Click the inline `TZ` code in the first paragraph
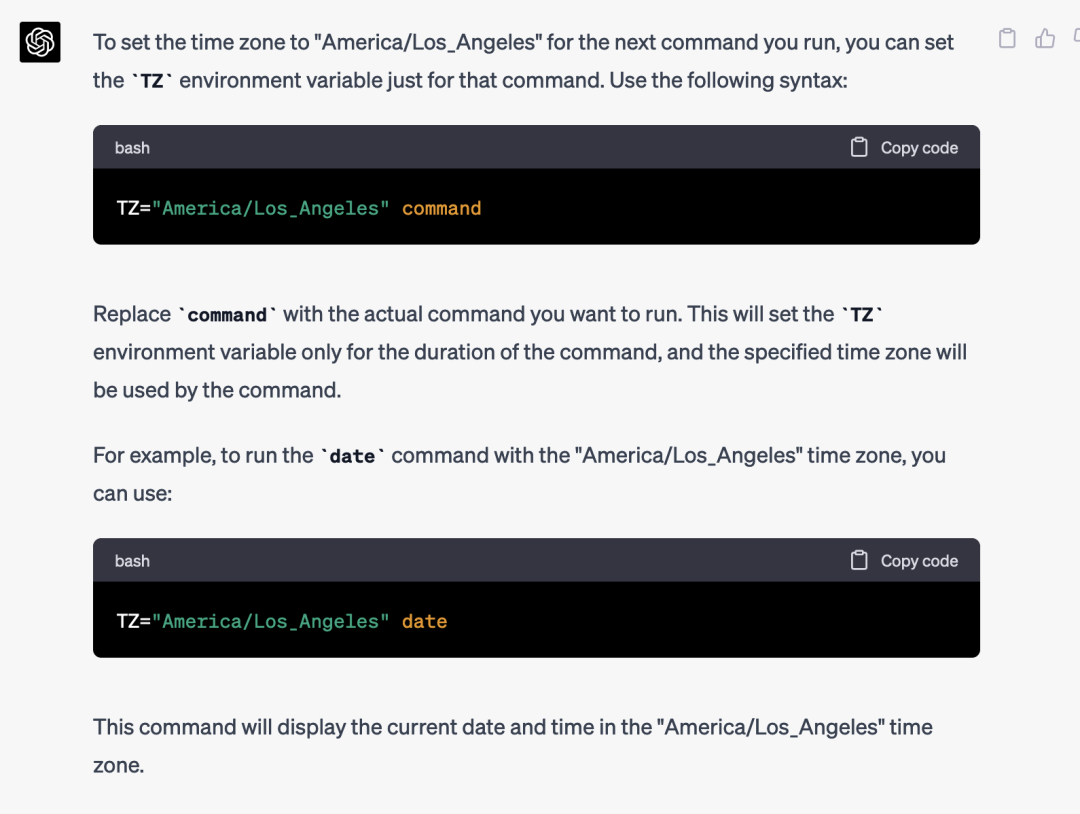This screenshot has height=814, width=1080. point(152,81)
